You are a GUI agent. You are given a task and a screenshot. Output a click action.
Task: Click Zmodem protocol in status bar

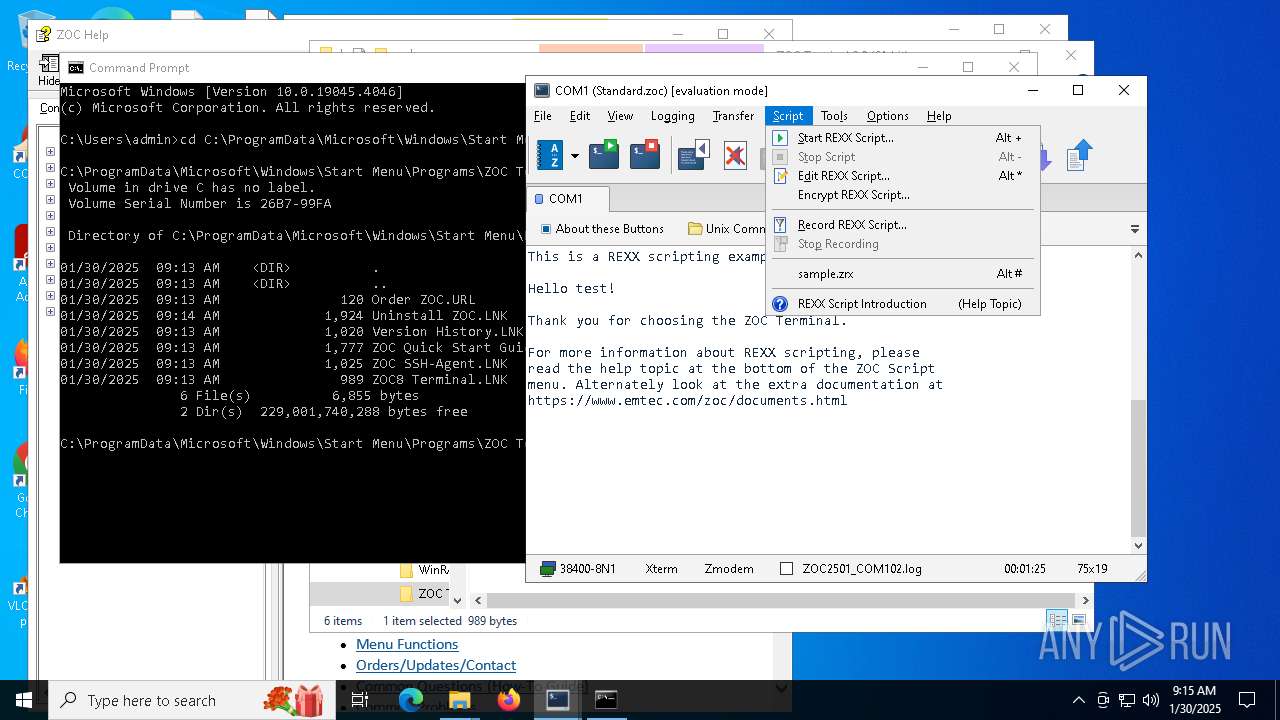(x=729, y=569)
